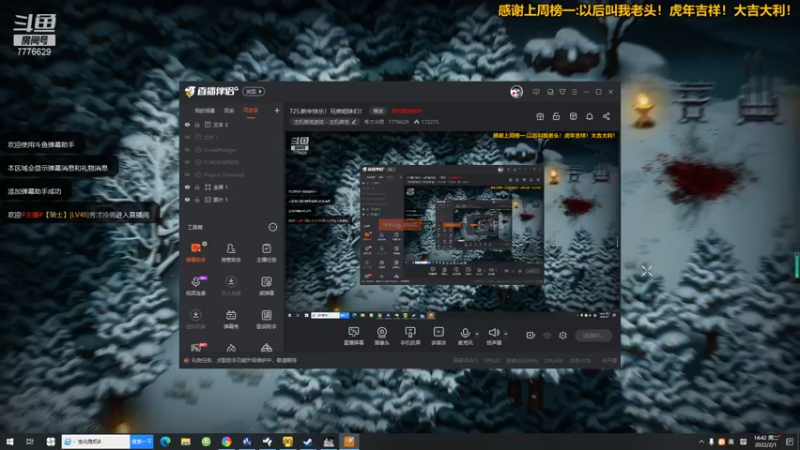Image resolution: width=800 pixels, height=450 pixels.
Task: Expand microphone options arrow
Action: 477,334
